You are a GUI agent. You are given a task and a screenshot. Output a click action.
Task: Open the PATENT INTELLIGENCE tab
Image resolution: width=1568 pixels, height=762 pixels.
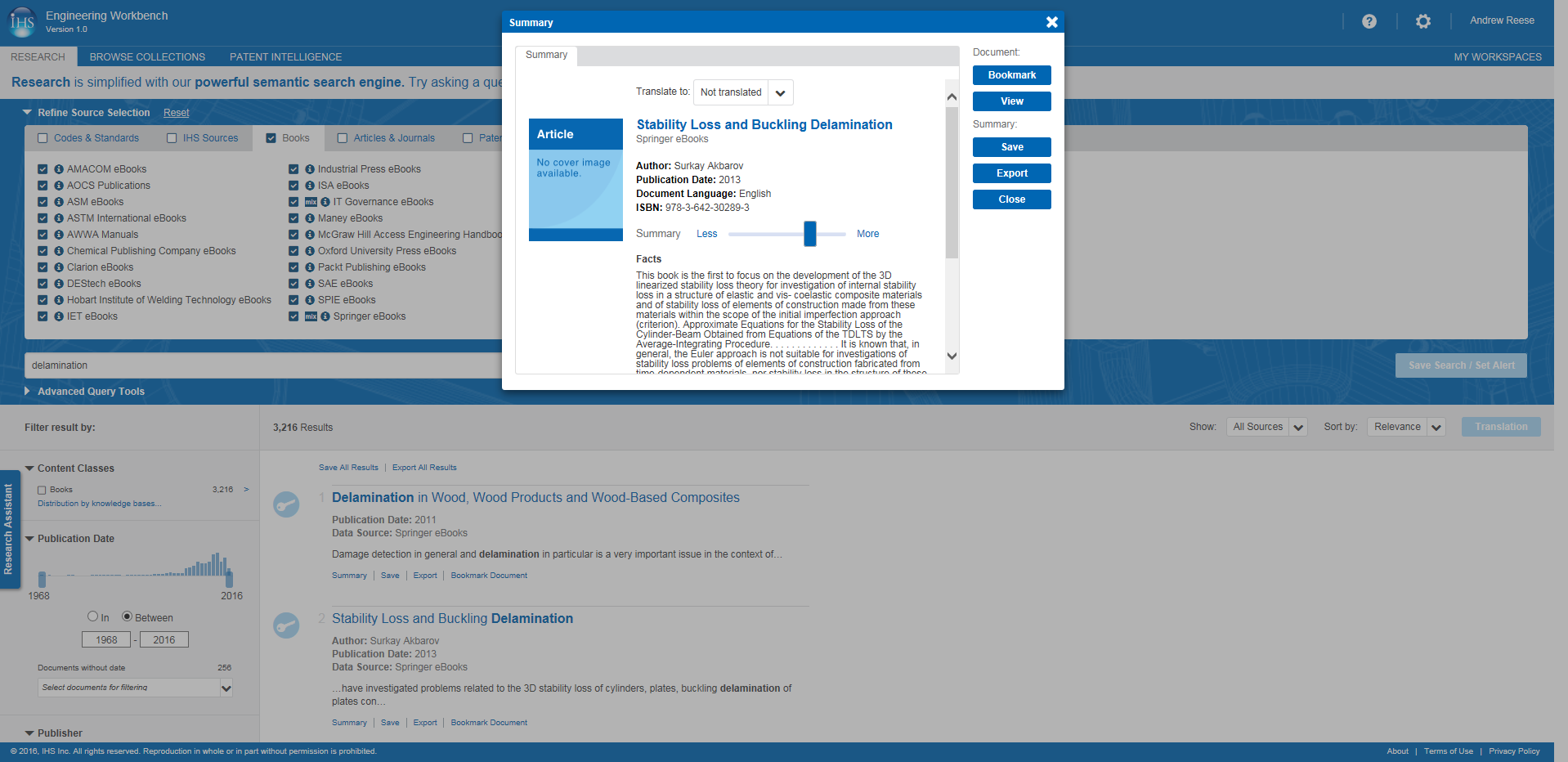tap(285, 56)
